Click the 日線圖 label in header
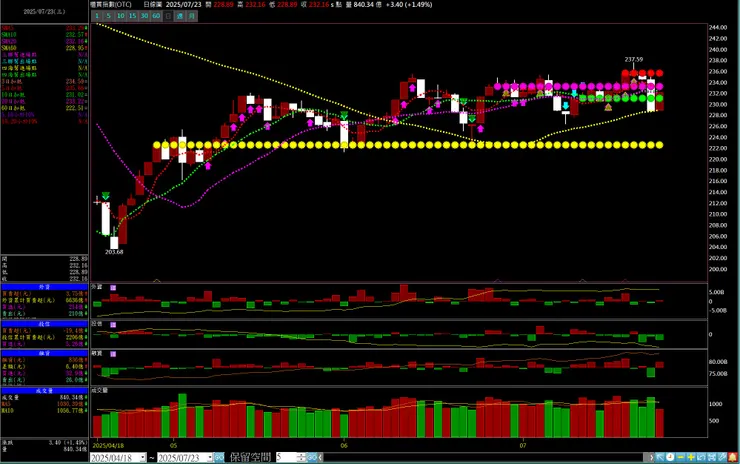This screenshot has width=740, height=464. click(152, 5)
